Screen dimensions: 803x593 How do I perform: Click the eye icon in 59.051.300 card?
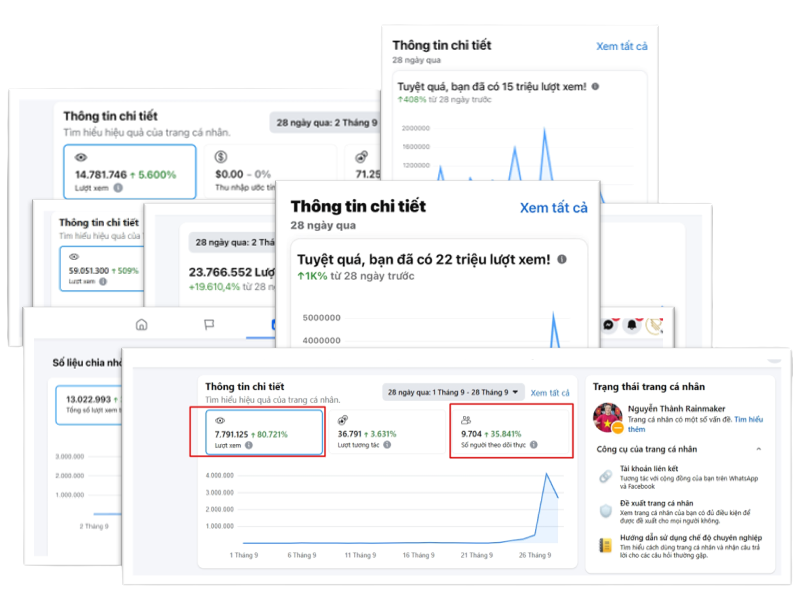74,257
